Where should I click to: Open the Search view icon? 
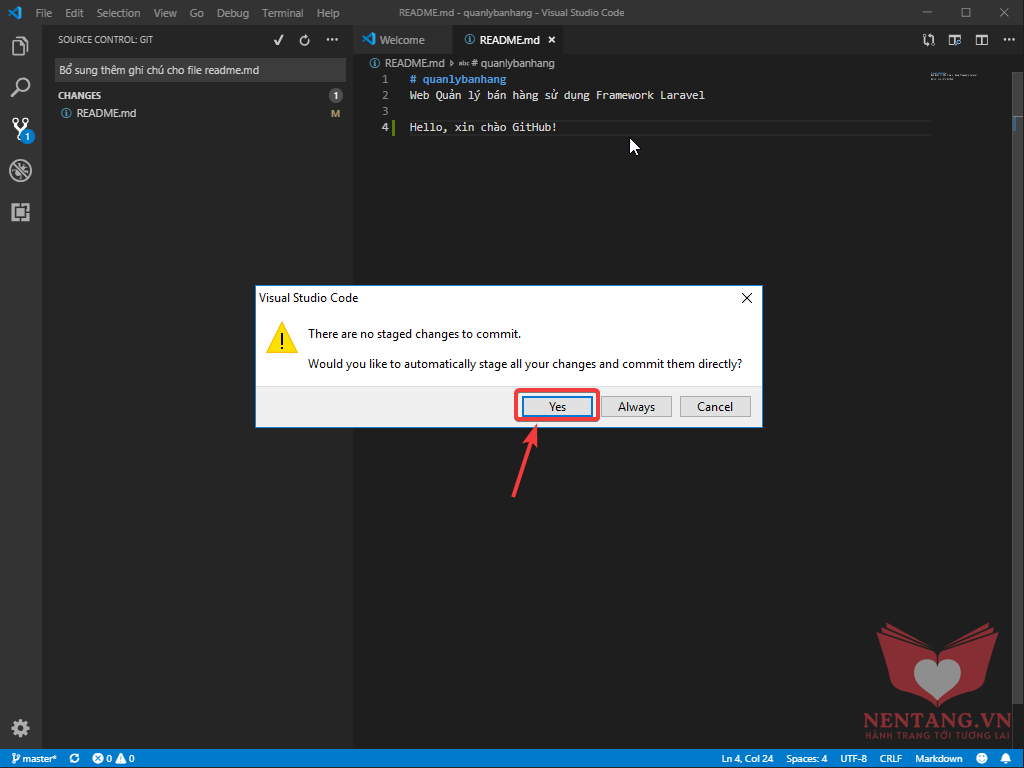pyautogui.click(x=20, y=88)
